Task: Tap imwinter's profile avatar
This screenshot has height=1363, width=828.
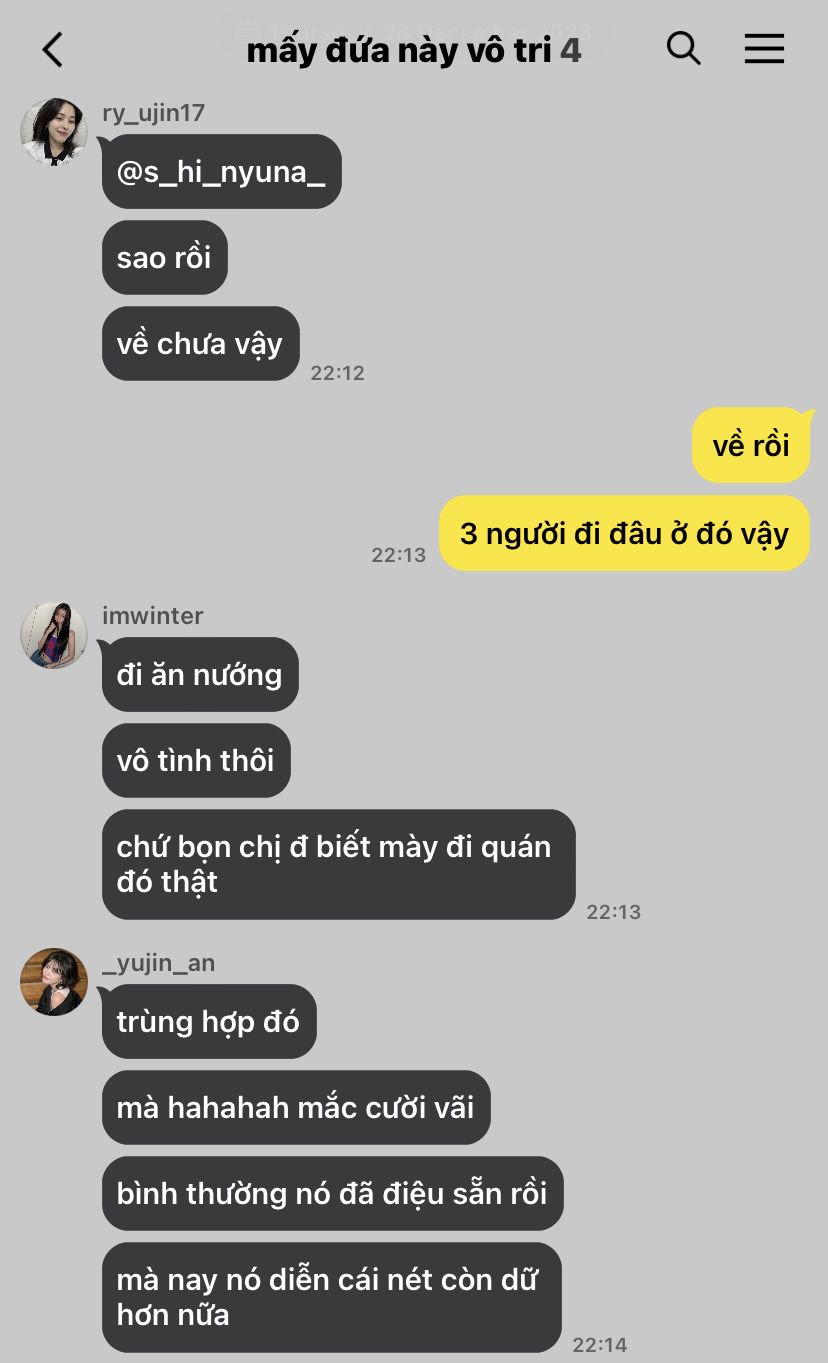Action: [x=54, y=635]
